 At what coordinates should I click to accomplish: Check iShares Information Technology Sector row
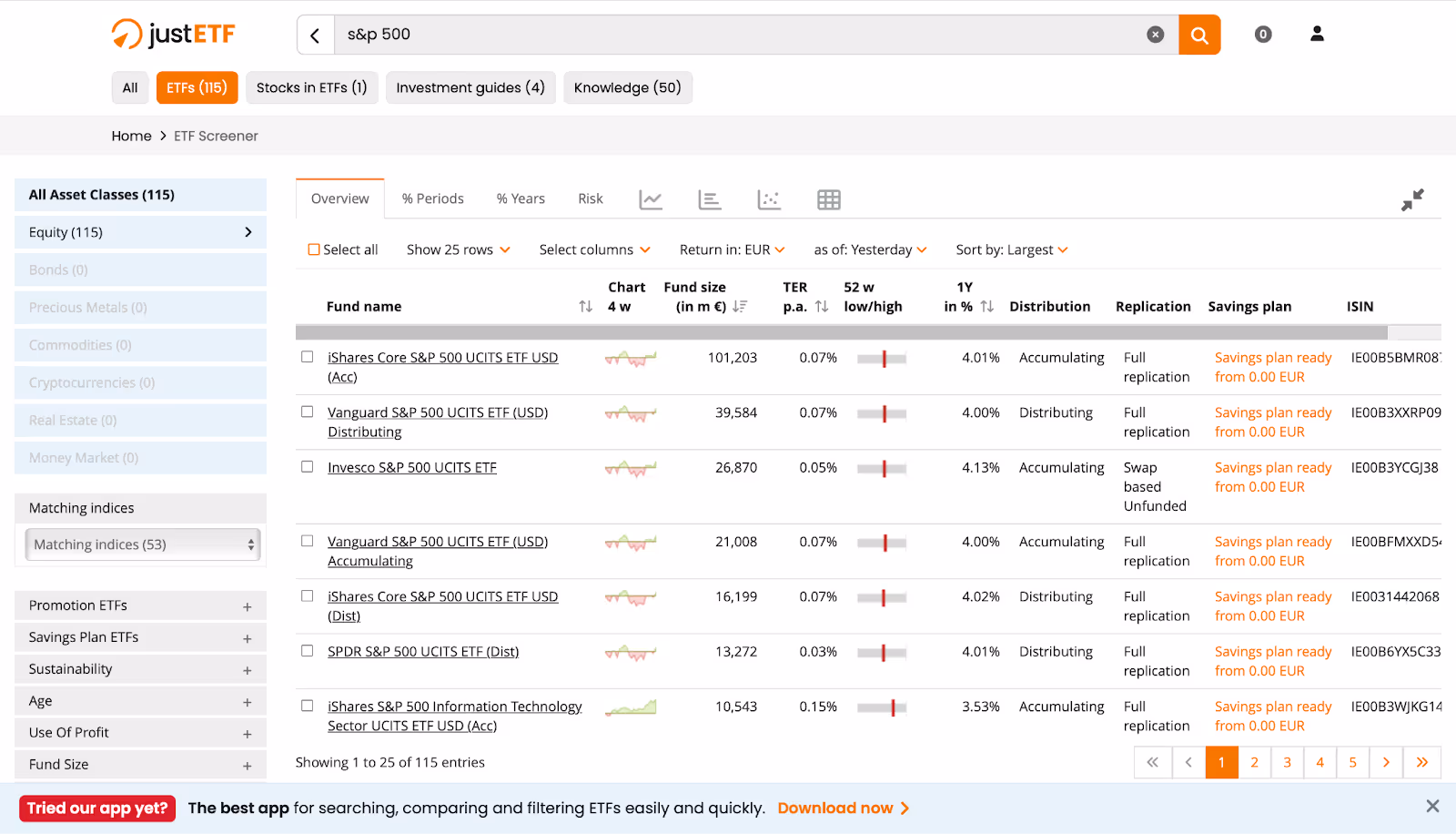pyautogui.click(x=308, y=706)
